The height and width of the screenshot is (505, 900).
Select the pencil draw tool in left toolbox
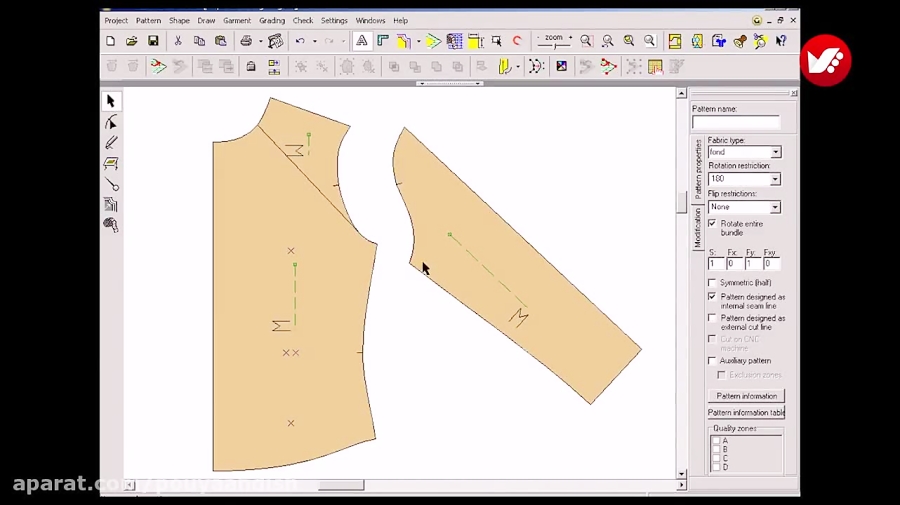coord(111,142)
